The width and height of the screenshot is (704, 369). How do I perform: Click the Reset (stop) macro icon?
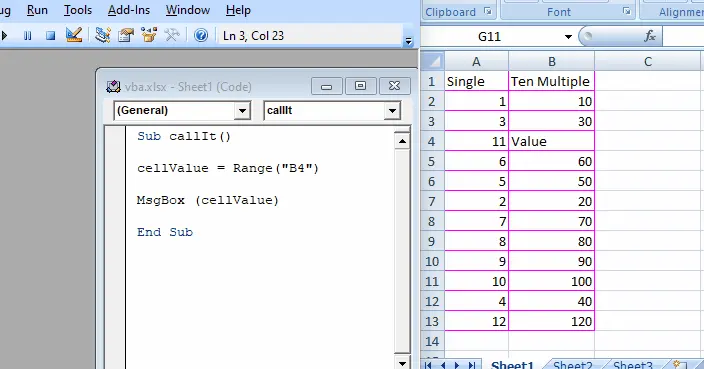tap(50, 35)
